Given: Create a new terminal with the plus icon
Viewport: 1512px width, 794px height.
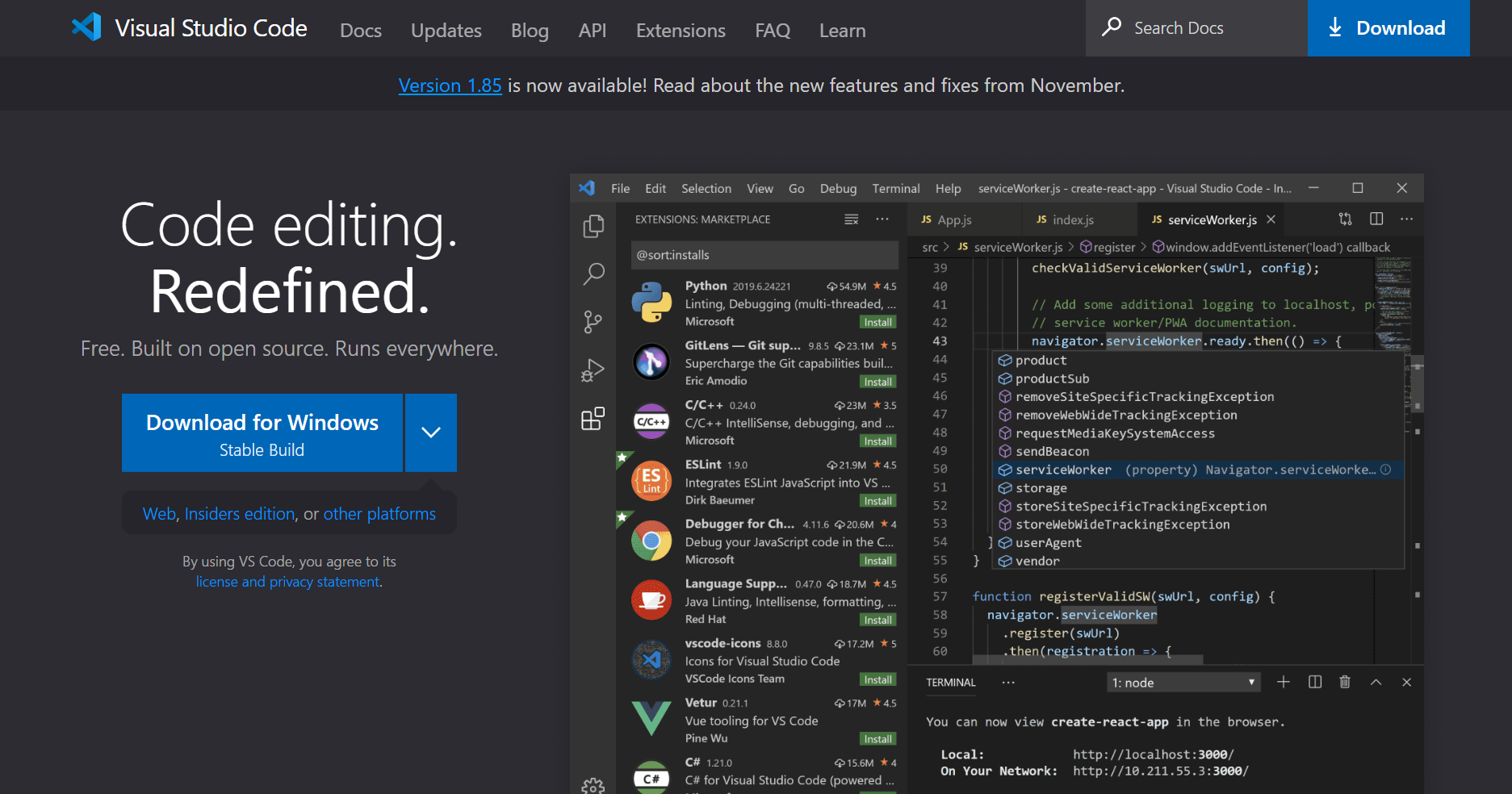Looking at the screenshot, I should tap(1284, 682).
